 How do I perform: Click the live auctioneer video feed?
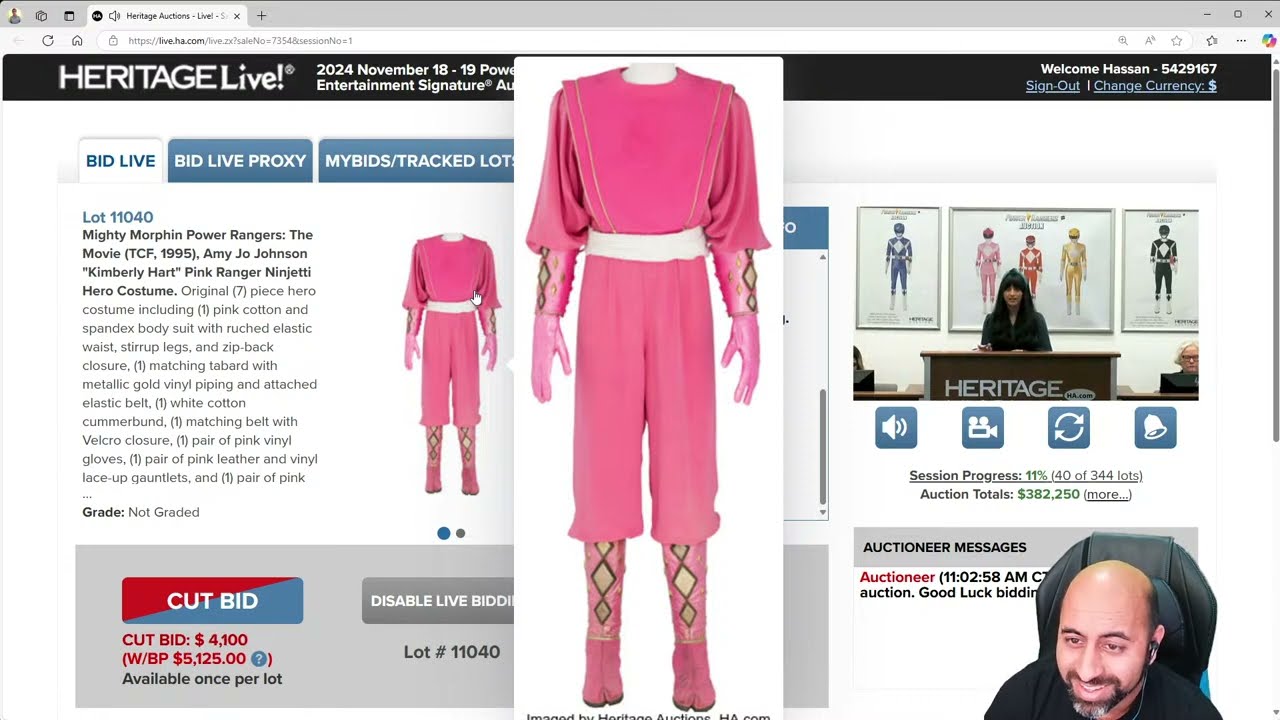(x=1026, y=304)
